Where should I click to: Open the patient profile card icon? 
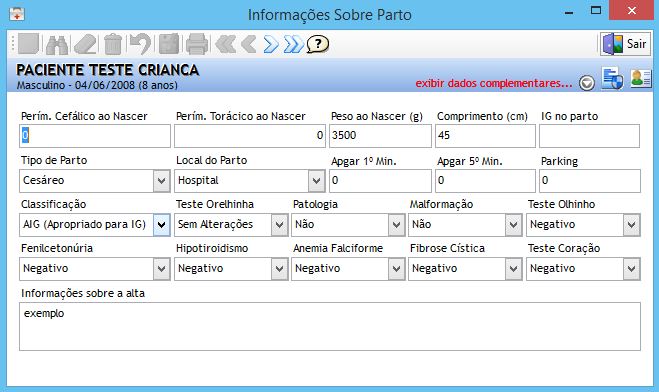641,79
